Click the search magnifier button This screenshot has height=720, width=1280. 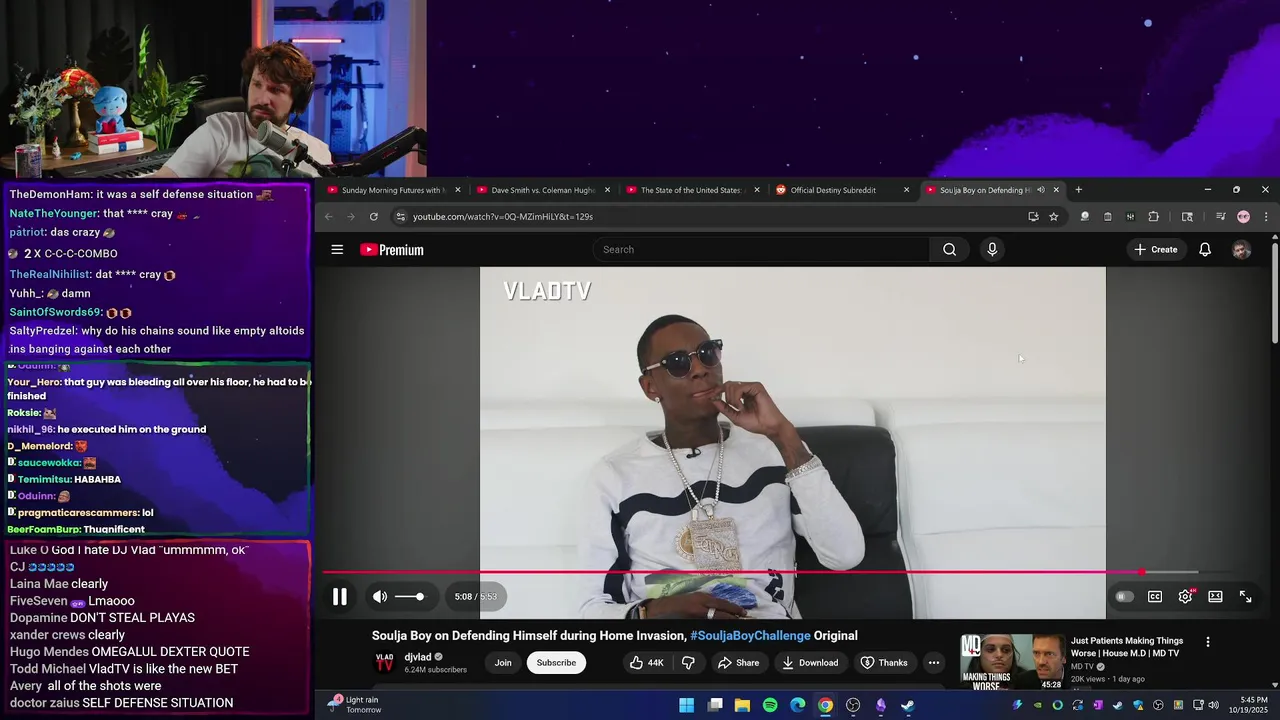point(949,250)
